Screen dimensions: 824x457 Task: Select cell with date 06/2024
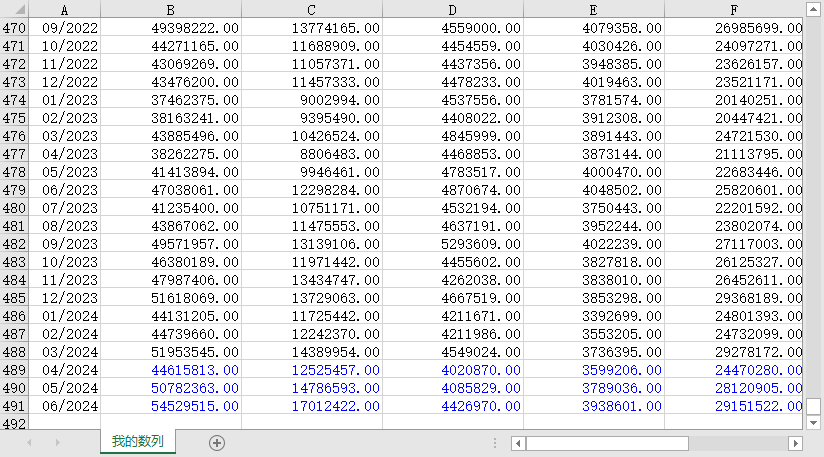pyautogui.click(x=64, y=406)
